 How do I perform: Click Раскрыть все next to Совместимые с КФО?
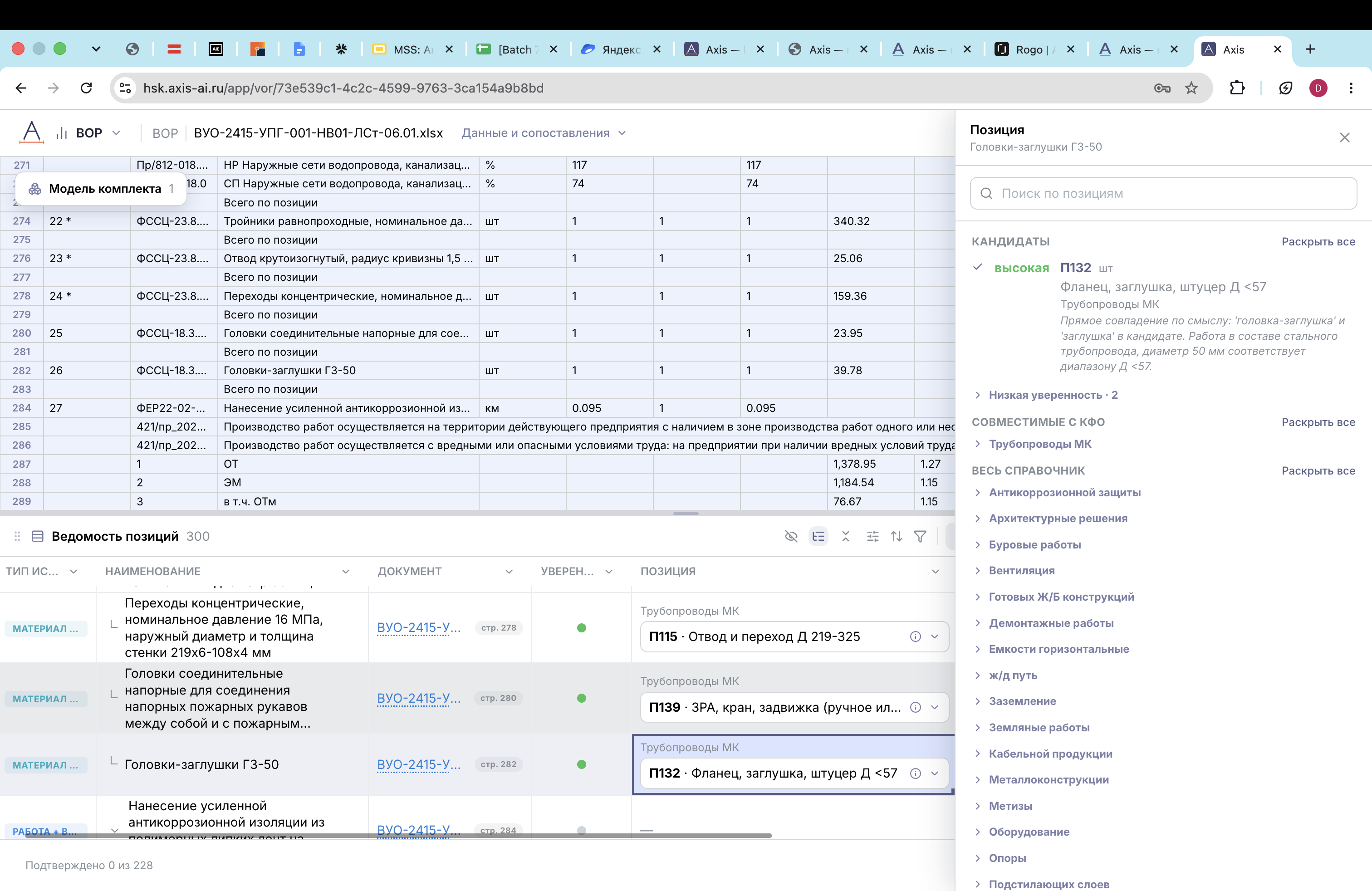coord(1318,422)
